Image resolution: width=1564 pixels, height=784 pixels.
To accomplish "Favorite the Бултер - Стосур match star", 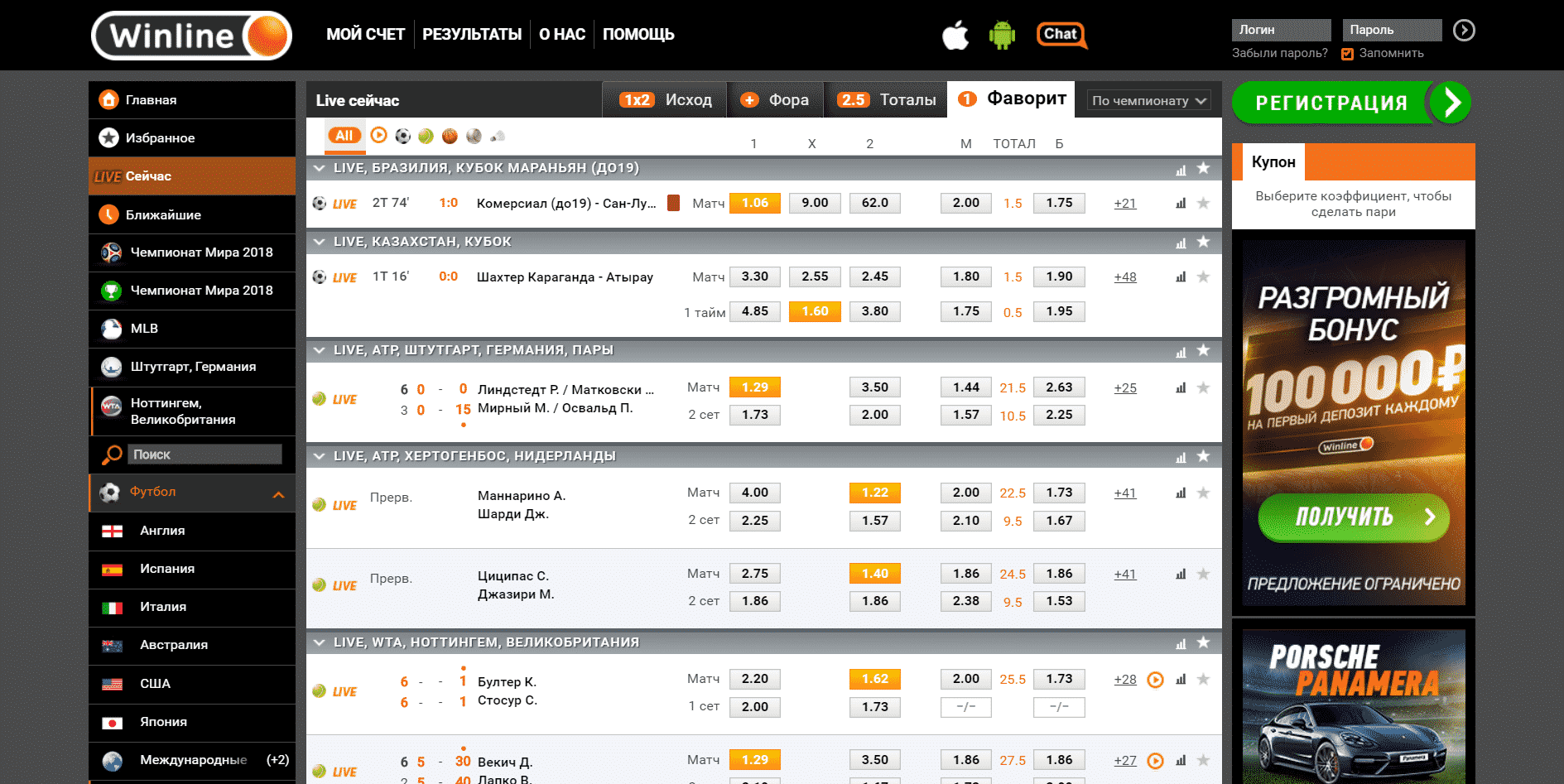I will 1203,679.
